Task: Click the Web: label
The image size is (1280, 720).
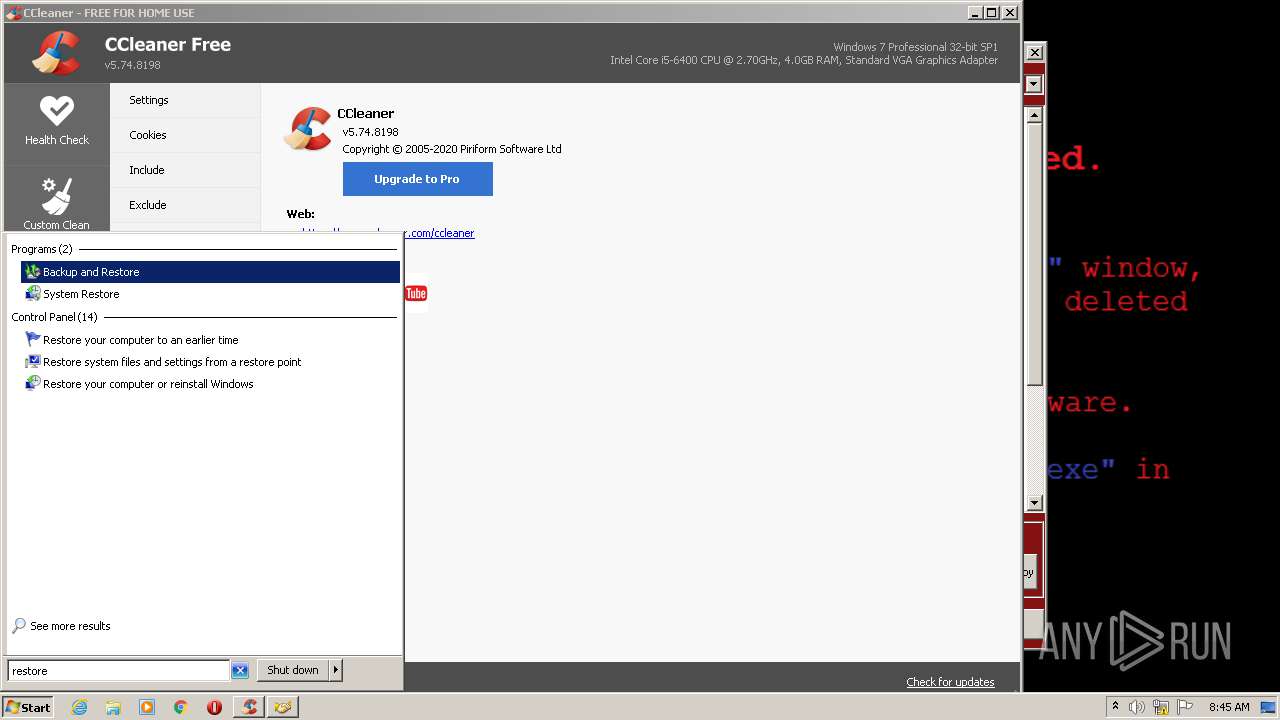Action: pyautogui.click(x=300, y=214)
